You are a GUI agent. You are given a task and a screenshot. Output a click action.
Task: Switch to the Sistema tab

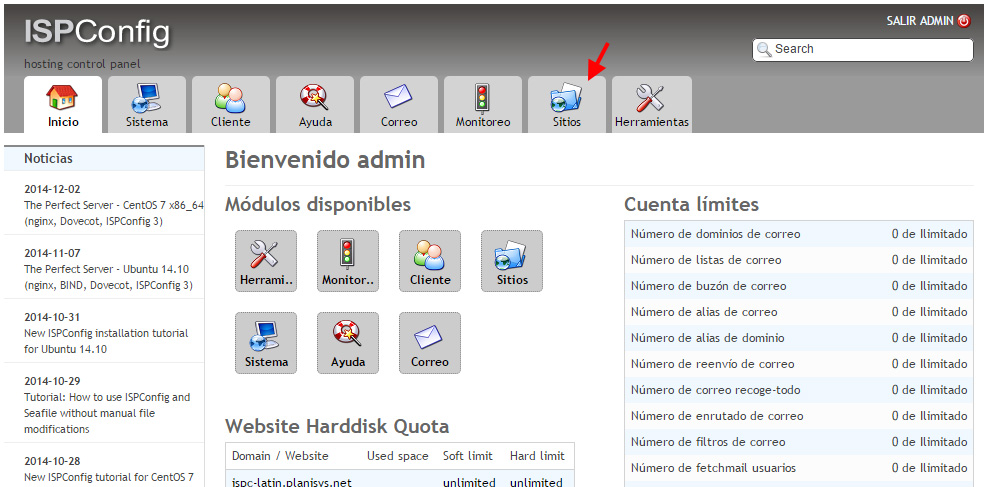pos(147,105)
